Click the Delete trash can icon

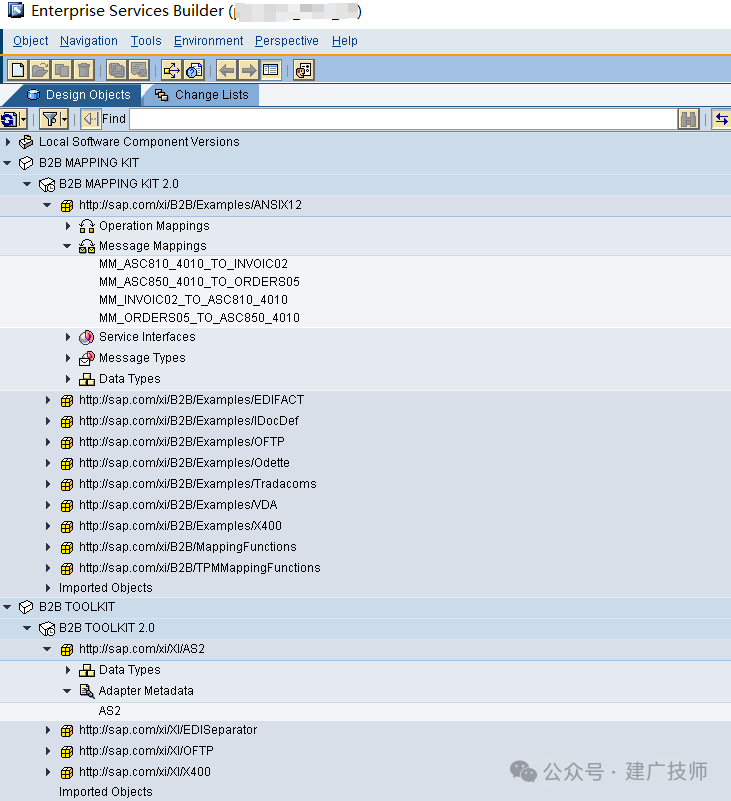[x=84, y=70]
